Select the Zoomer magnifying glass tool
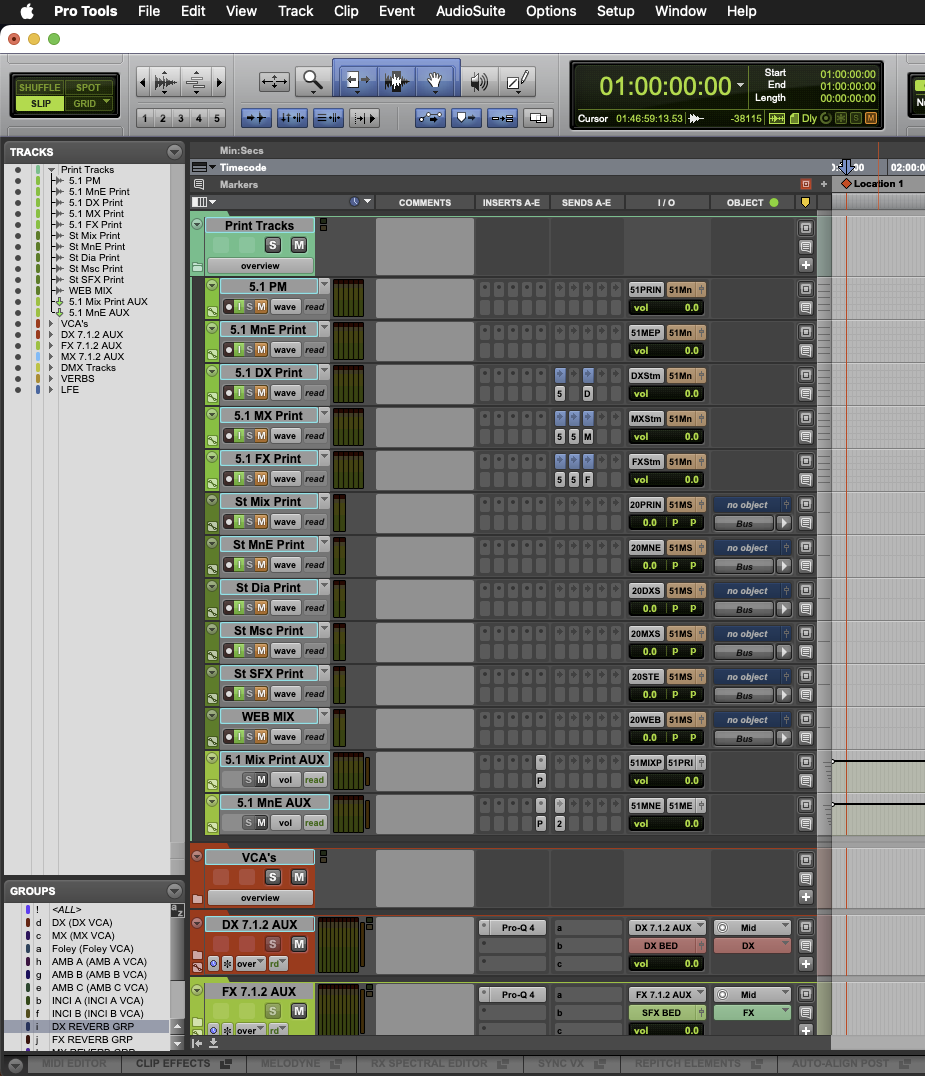Viewport: 925px width, 1076px height. point(313,82)
